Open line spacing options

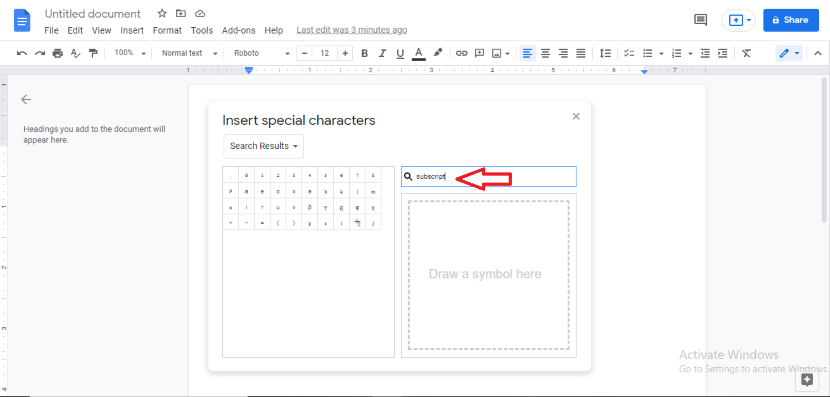point(605,53)
